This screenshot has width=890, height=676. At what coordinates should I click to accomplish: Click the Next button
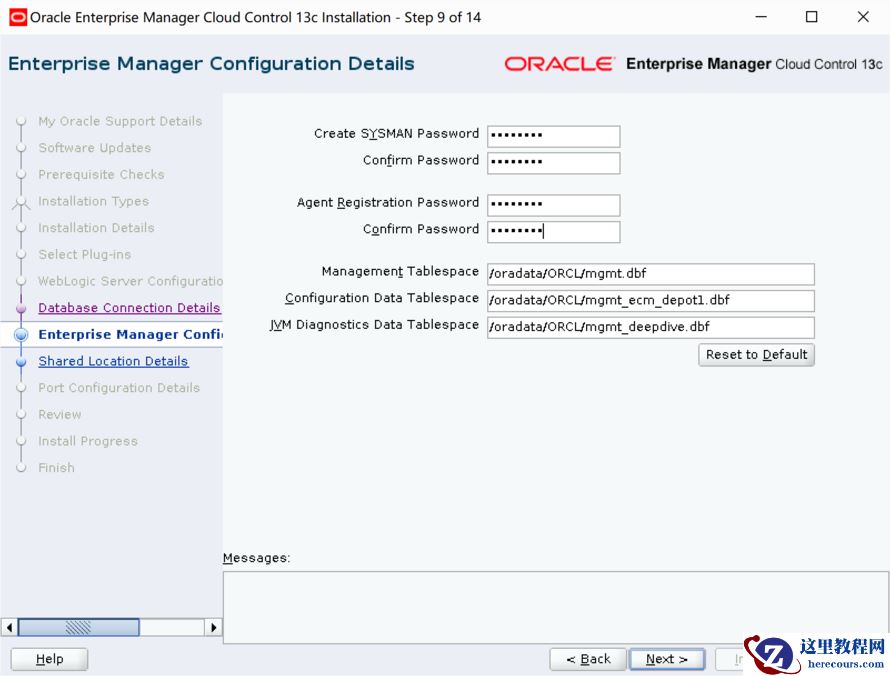click(x=667, y=659)
